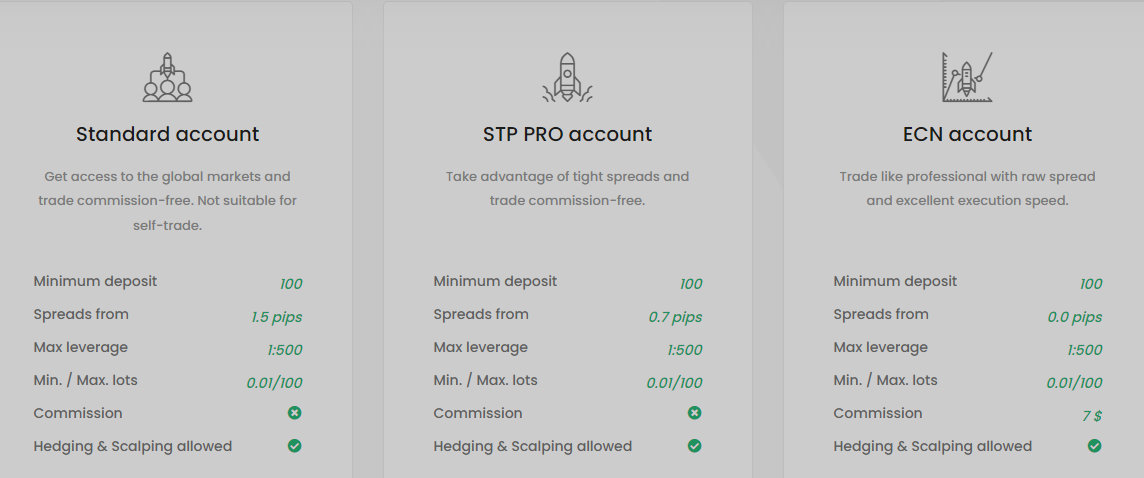Click the ECN account description text
Screen dimensions: 1144x478
click(967, 188)
